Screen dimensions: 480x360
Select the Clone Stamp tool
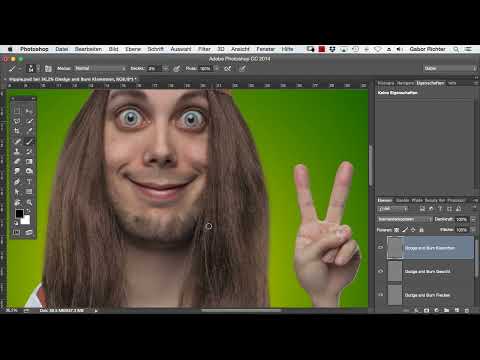point(17,151)
